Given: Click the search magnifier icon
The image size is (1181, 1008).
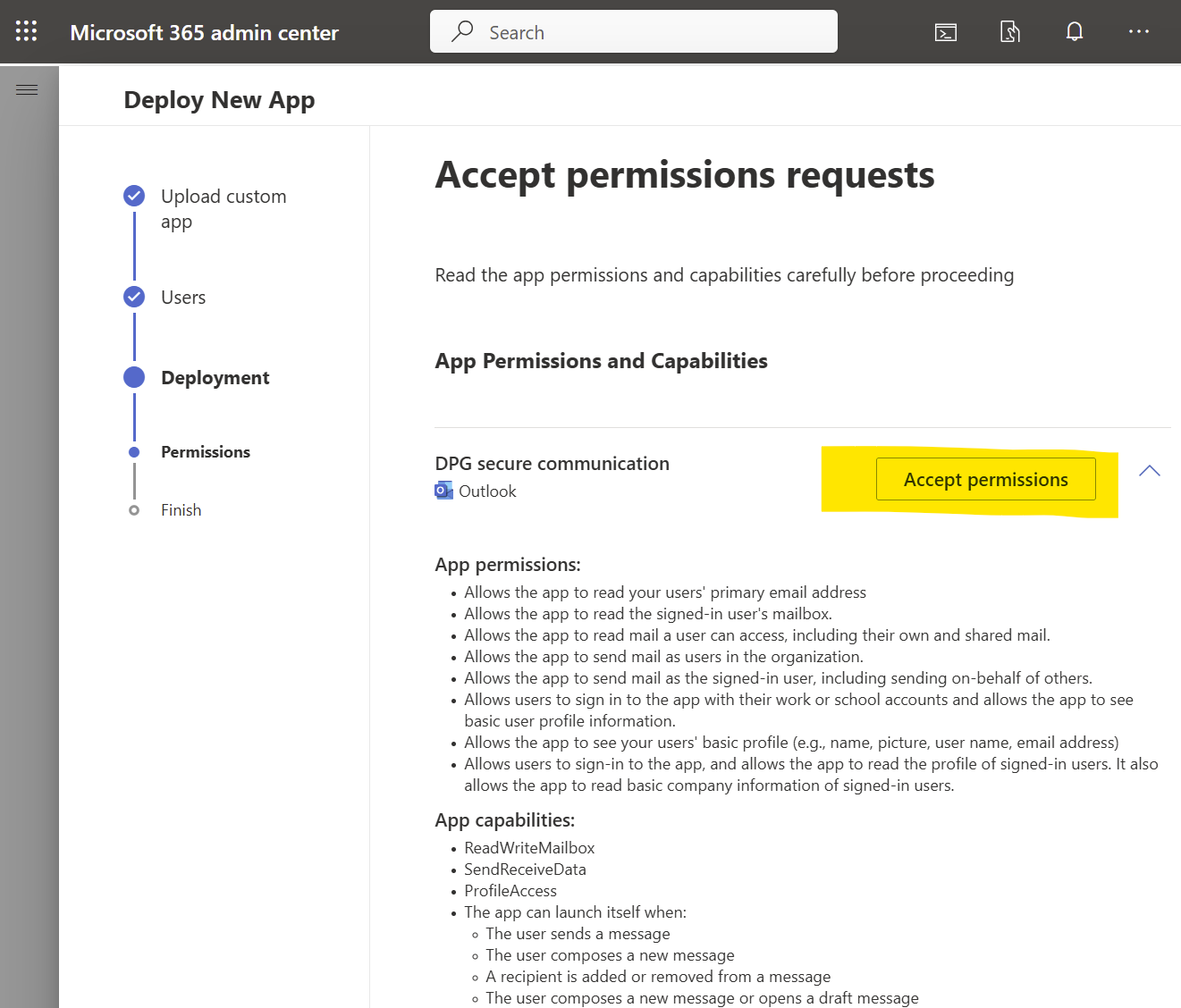Looking at the screenshot, I should point(462,32).
